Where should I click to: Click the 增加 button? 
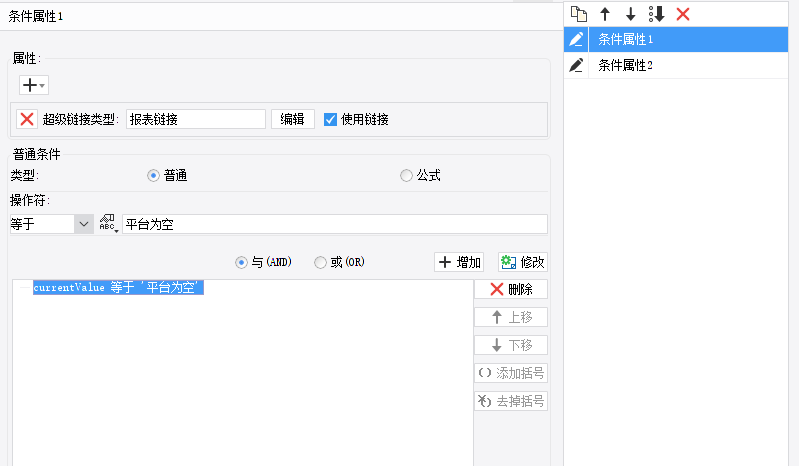(x=459, y=262)
